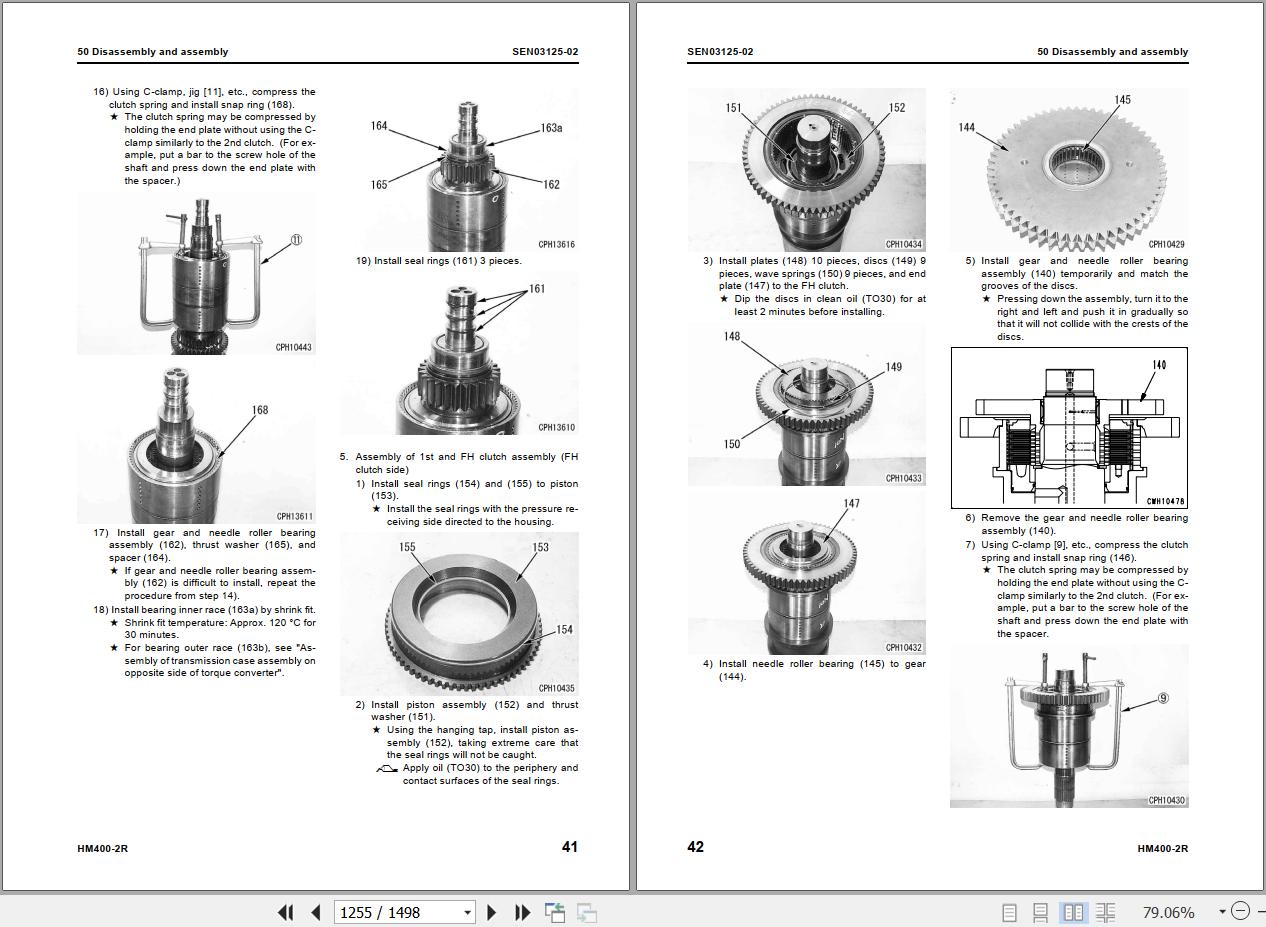Click left page header '50 Disassembly and assembly'
Screen dimensions: 1266x927
tap(152, 51)
